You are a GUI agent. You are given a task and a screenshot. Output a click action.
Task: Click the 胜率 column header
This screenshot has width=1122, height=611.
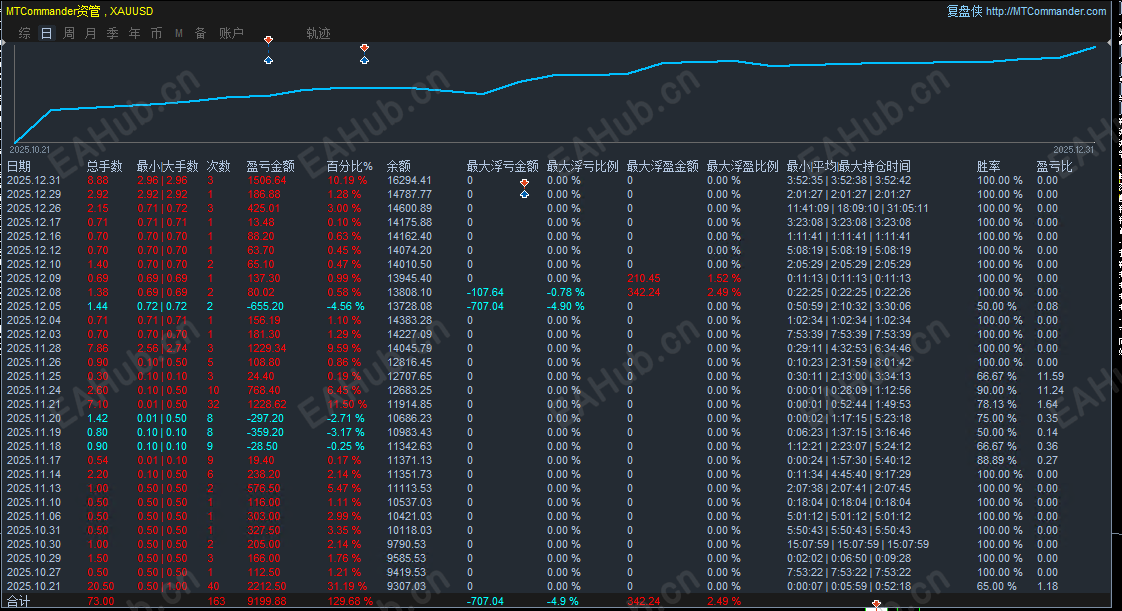[x=989, y=166]
